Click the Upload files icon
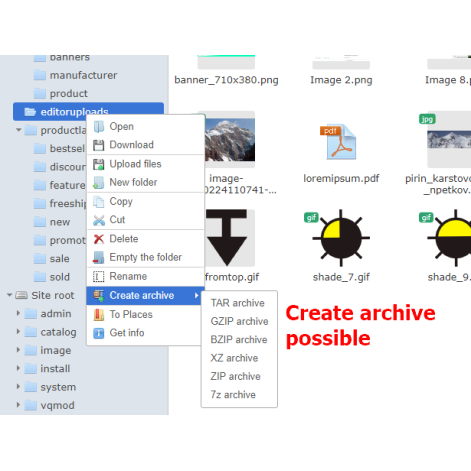This screenshot has height=471, width=471. (99, 164)
